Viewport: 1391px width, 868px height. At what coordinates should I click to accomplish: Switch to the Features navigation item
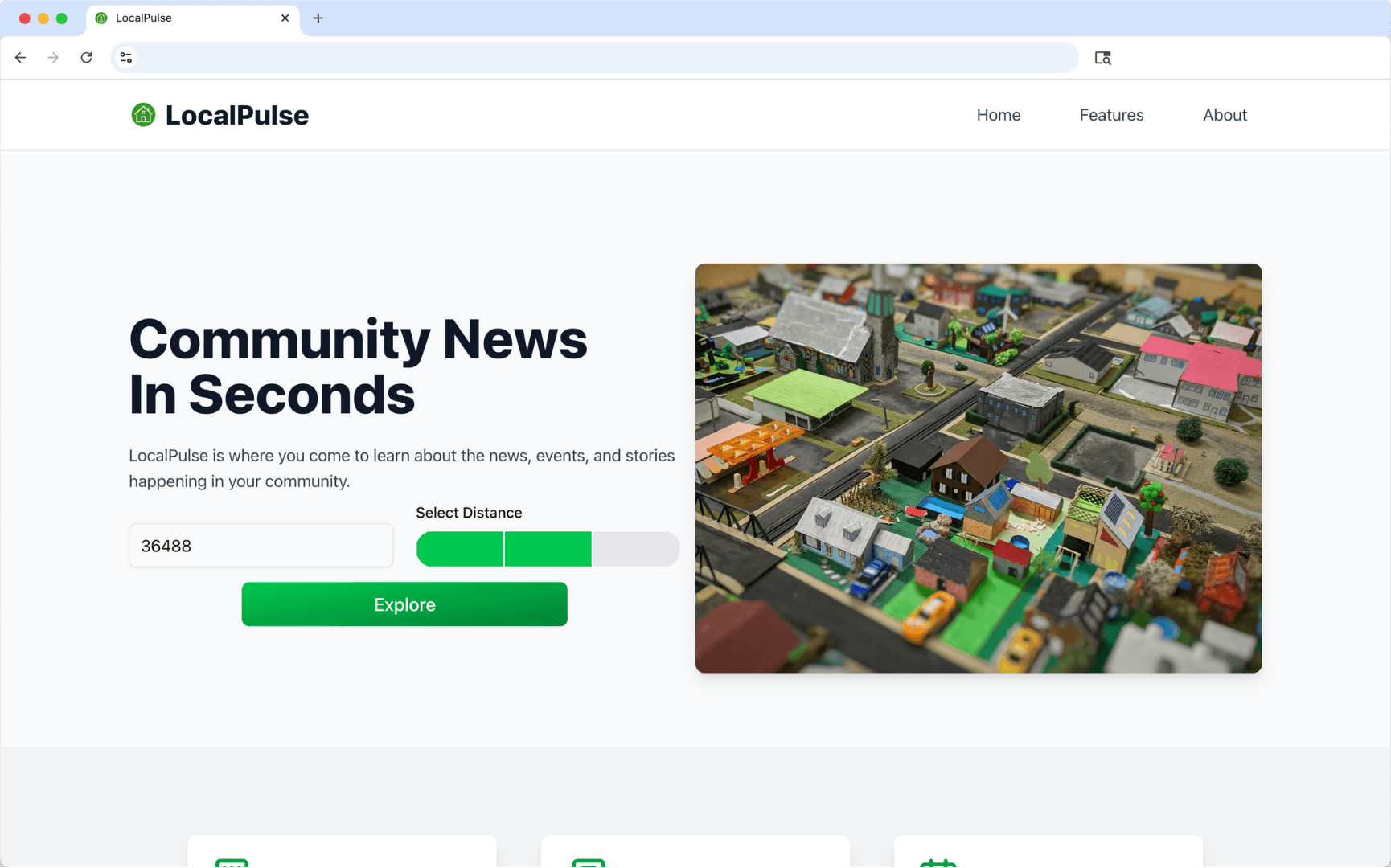(1111, 115)
